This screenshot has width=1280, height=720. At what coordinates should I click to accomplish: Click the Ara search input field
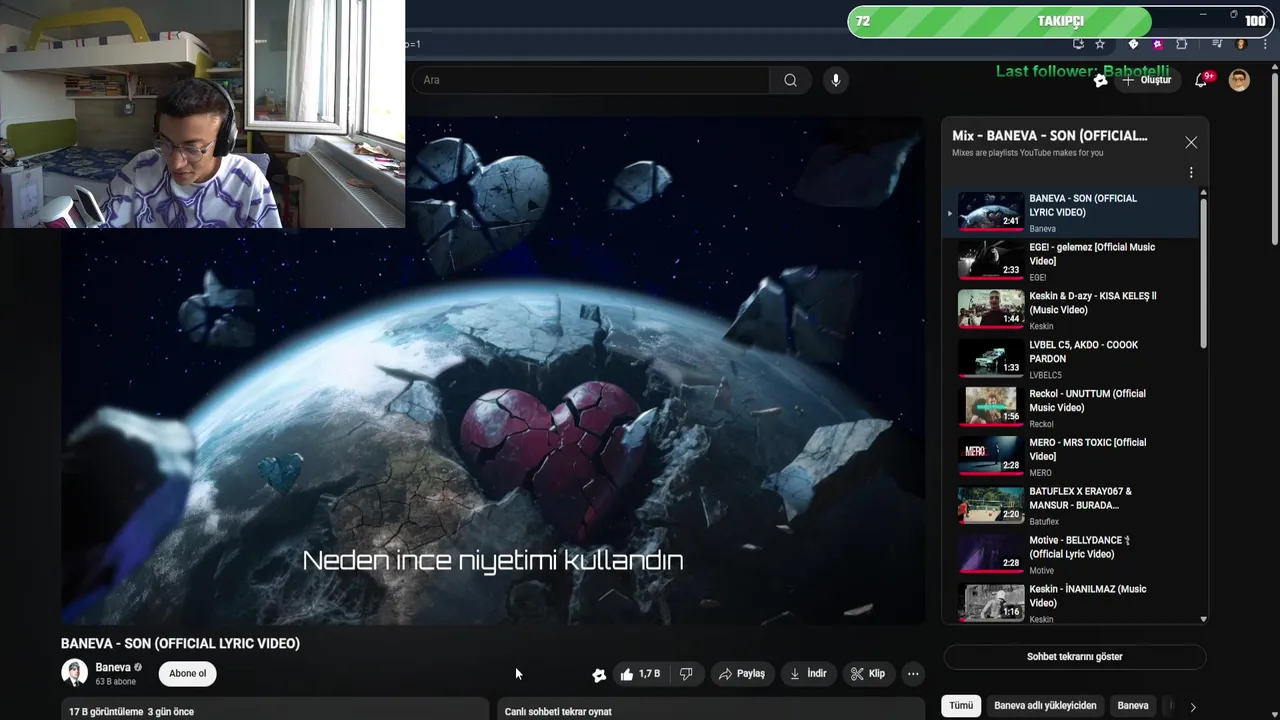(x=591, y=80)
